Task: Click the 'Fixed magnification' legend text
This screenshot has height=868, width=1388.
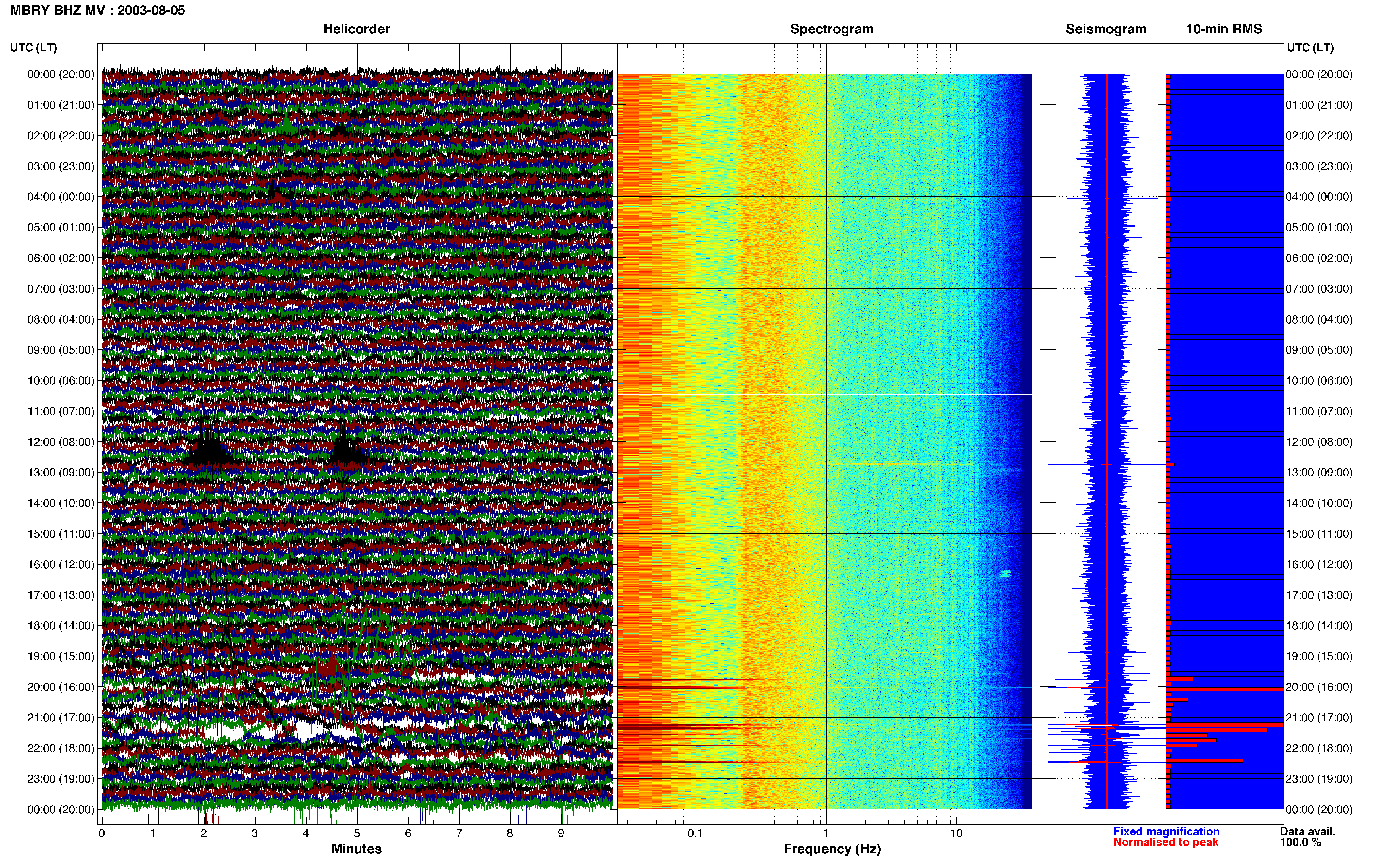Action: point(1166,832)
